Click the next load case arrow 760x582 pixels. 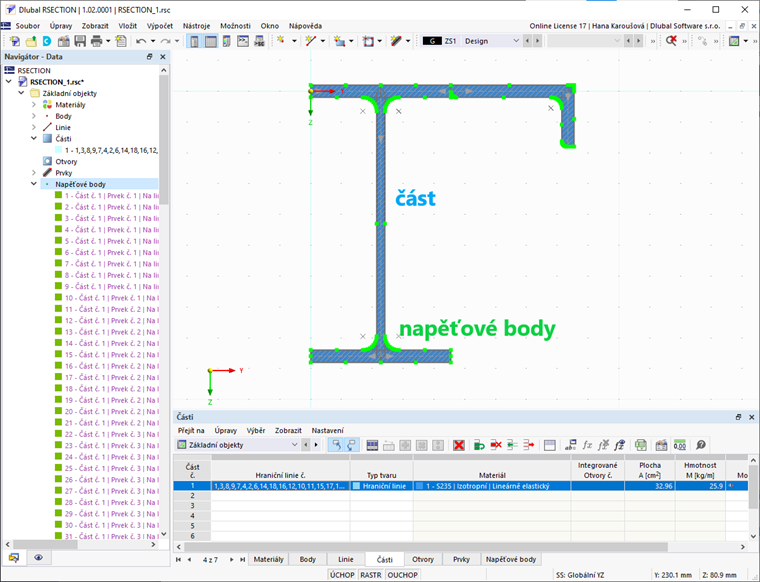tap(537, 41)
